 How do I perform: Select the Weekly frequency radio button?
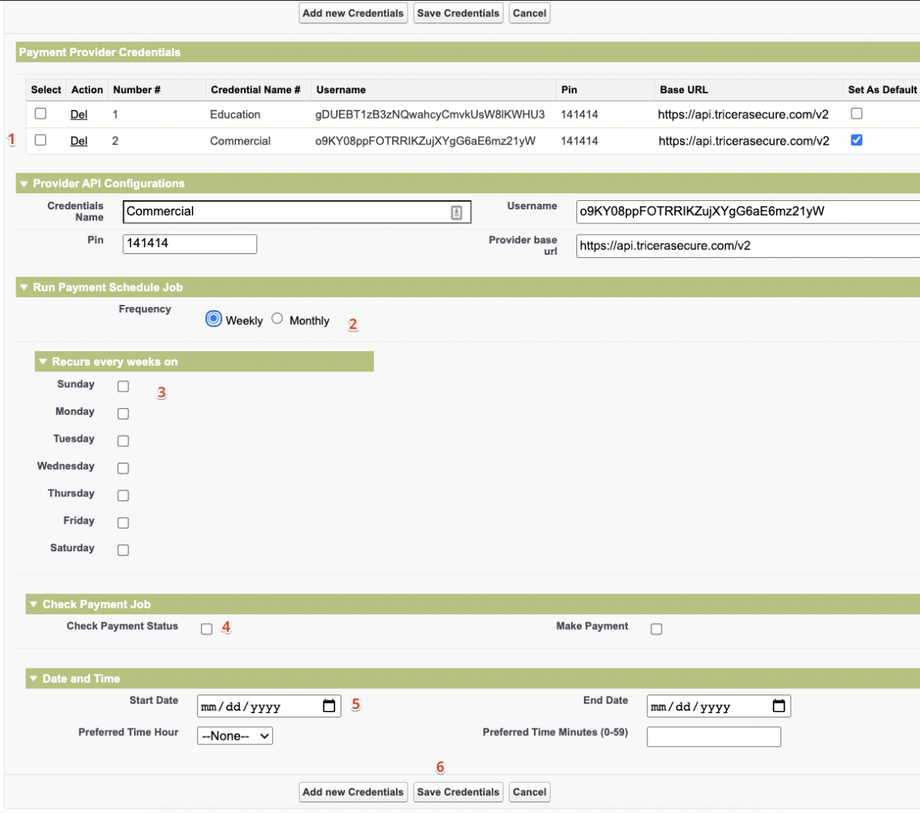pyautogui.click(x=213, y=319)
